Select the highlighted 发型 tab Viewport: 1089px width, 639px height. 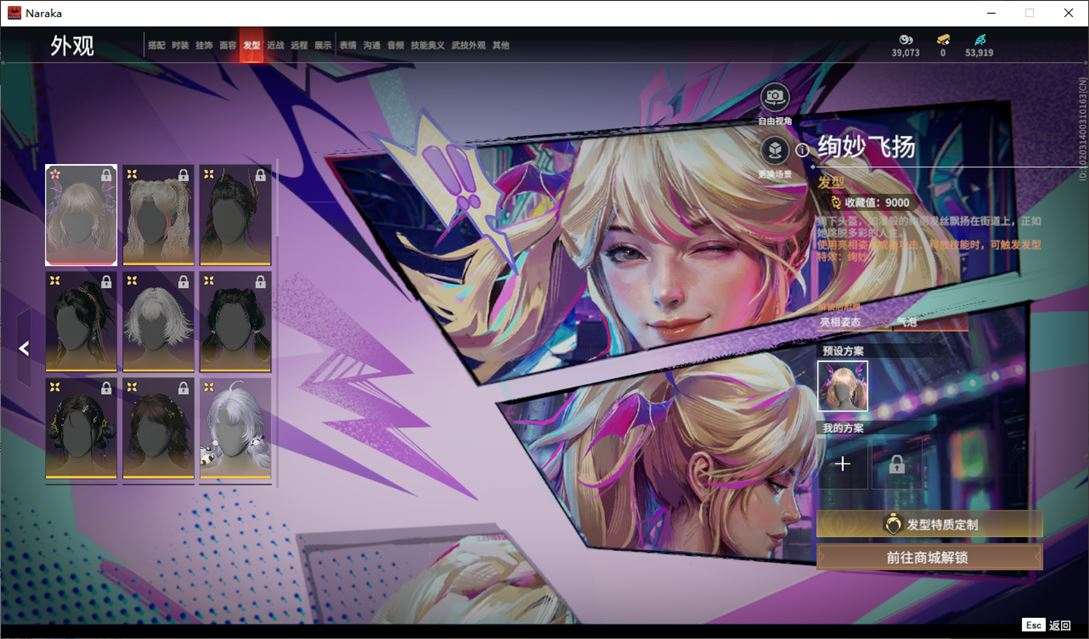click(x=251, y=45)
